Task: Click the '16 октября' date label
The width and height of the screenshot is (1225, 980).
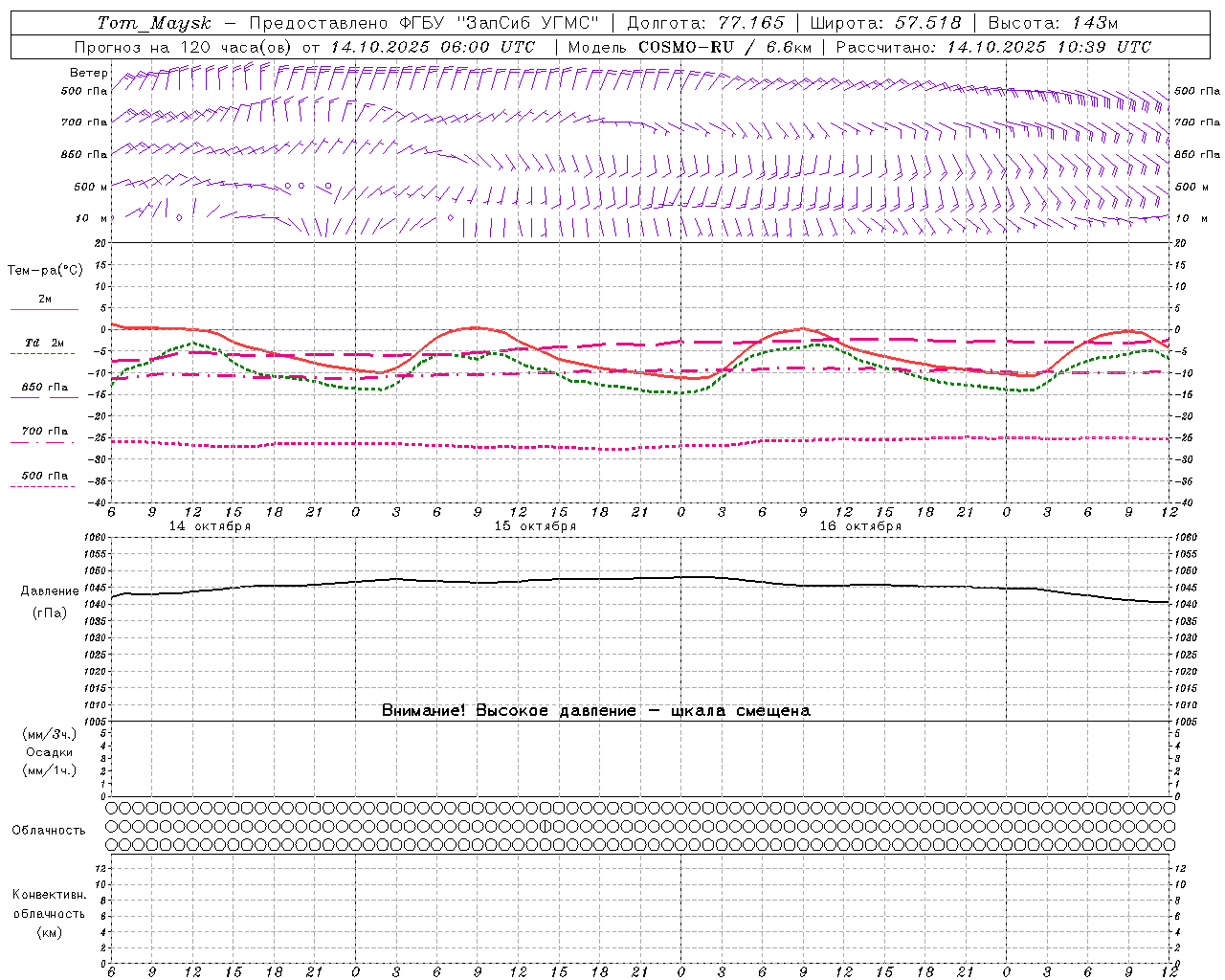Action: 860,526
